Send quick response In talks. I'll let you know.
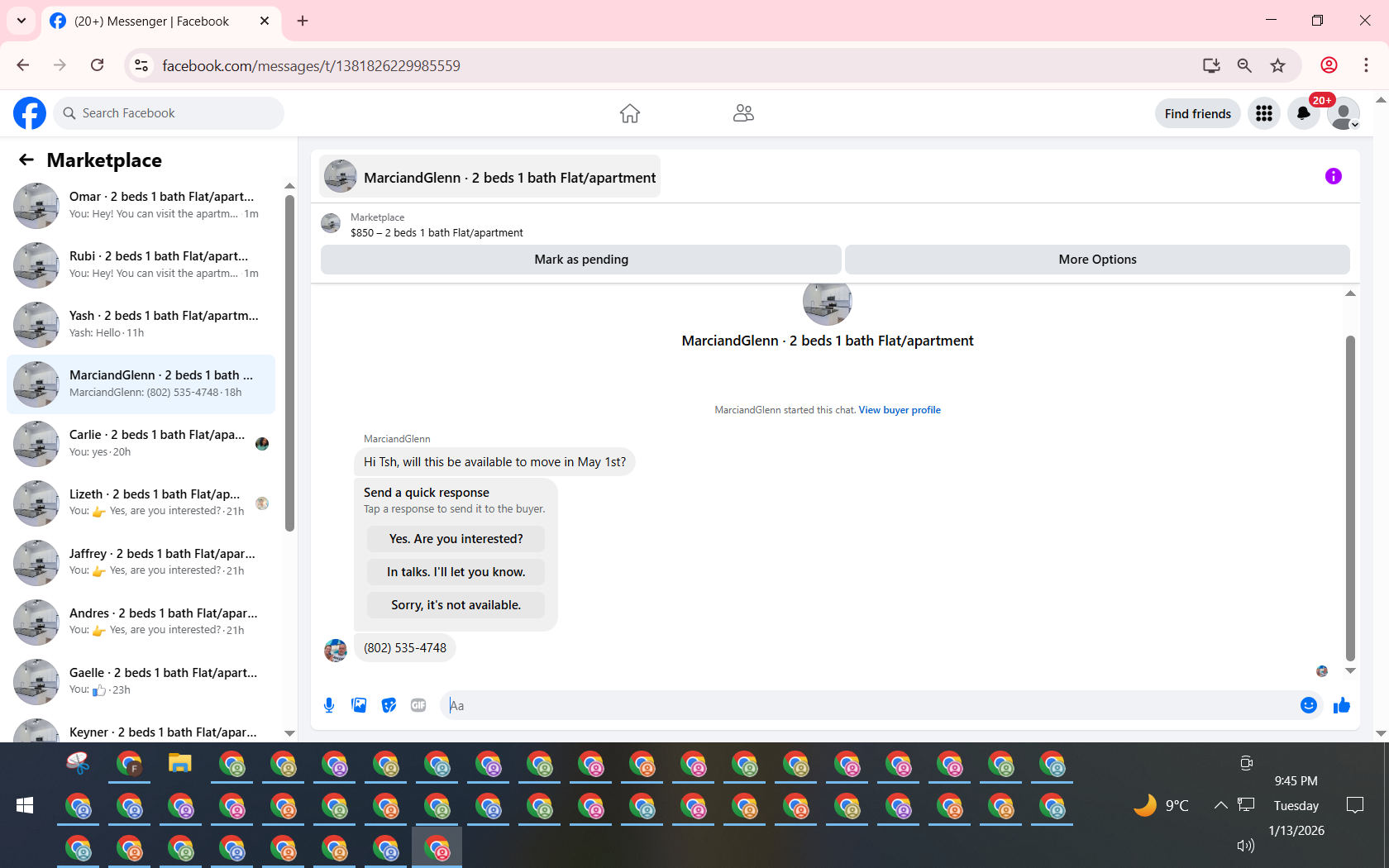The image size is (1389, 868). pyautogui.click(x=456, y=572)
